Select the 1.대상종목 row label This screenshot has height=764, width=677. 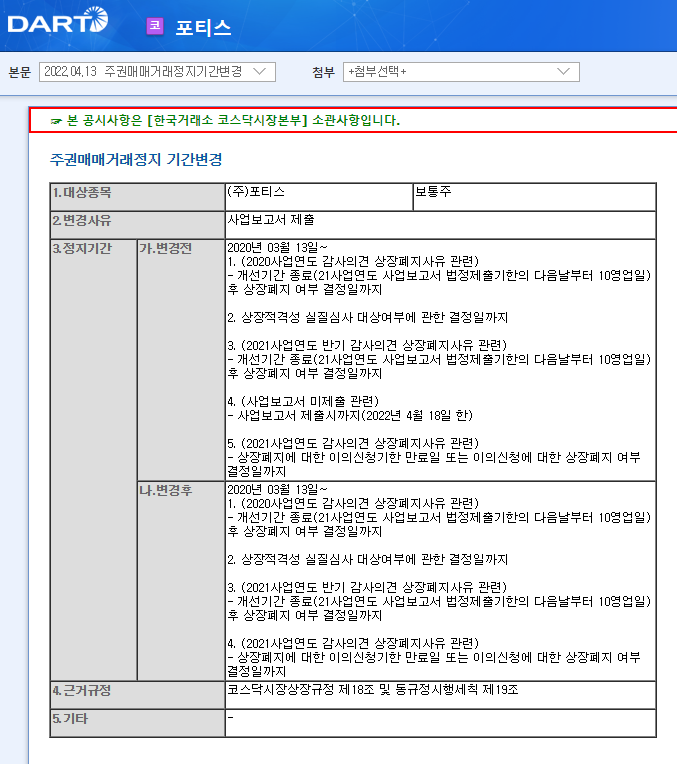point(137,197)
